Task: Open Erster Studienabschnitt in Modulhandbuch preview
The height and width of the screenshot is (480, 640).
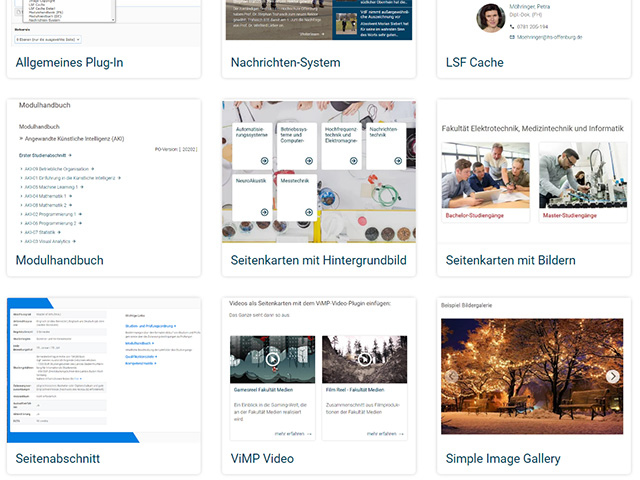Action: [x=45, y=156]
